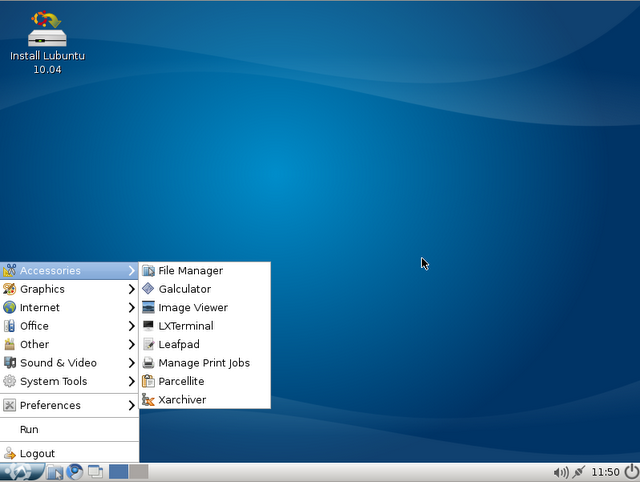Expand the Office submenu arrow
640x482 pixels.
coord(131,326)
